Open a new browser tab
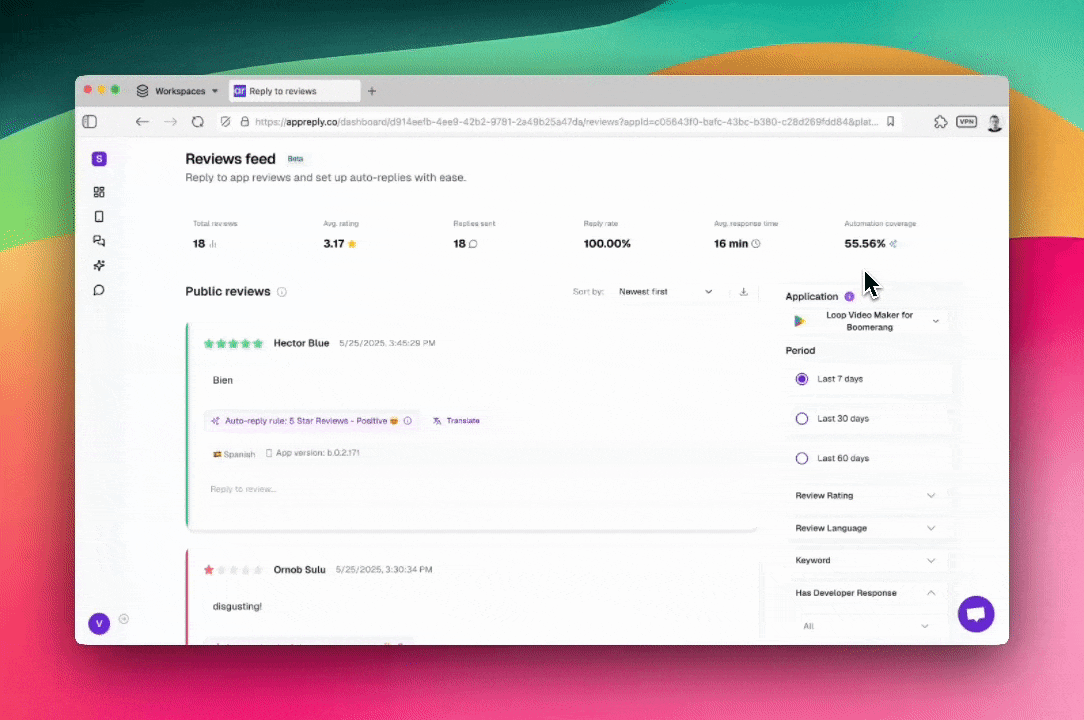This screenshot has width=1084, height=720. (372, 91)
